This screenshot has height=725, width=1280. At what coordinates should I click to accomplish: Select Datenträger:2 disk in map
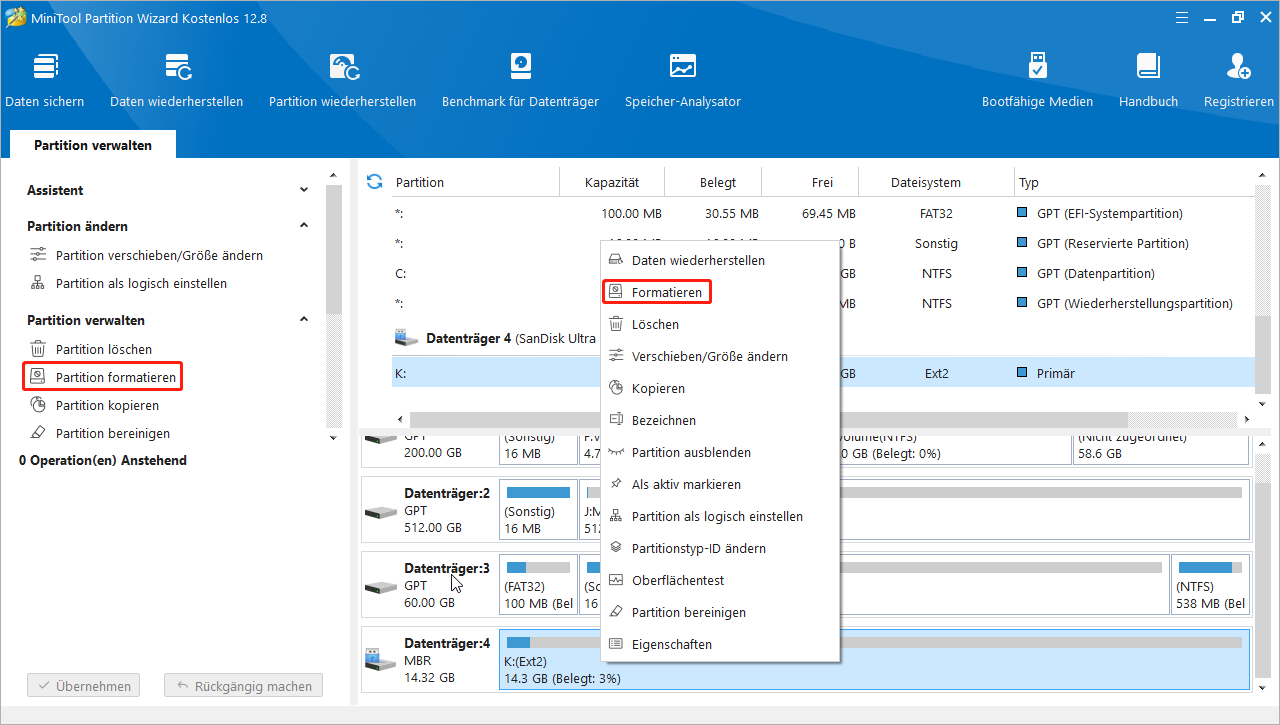(x=429, y=510)
